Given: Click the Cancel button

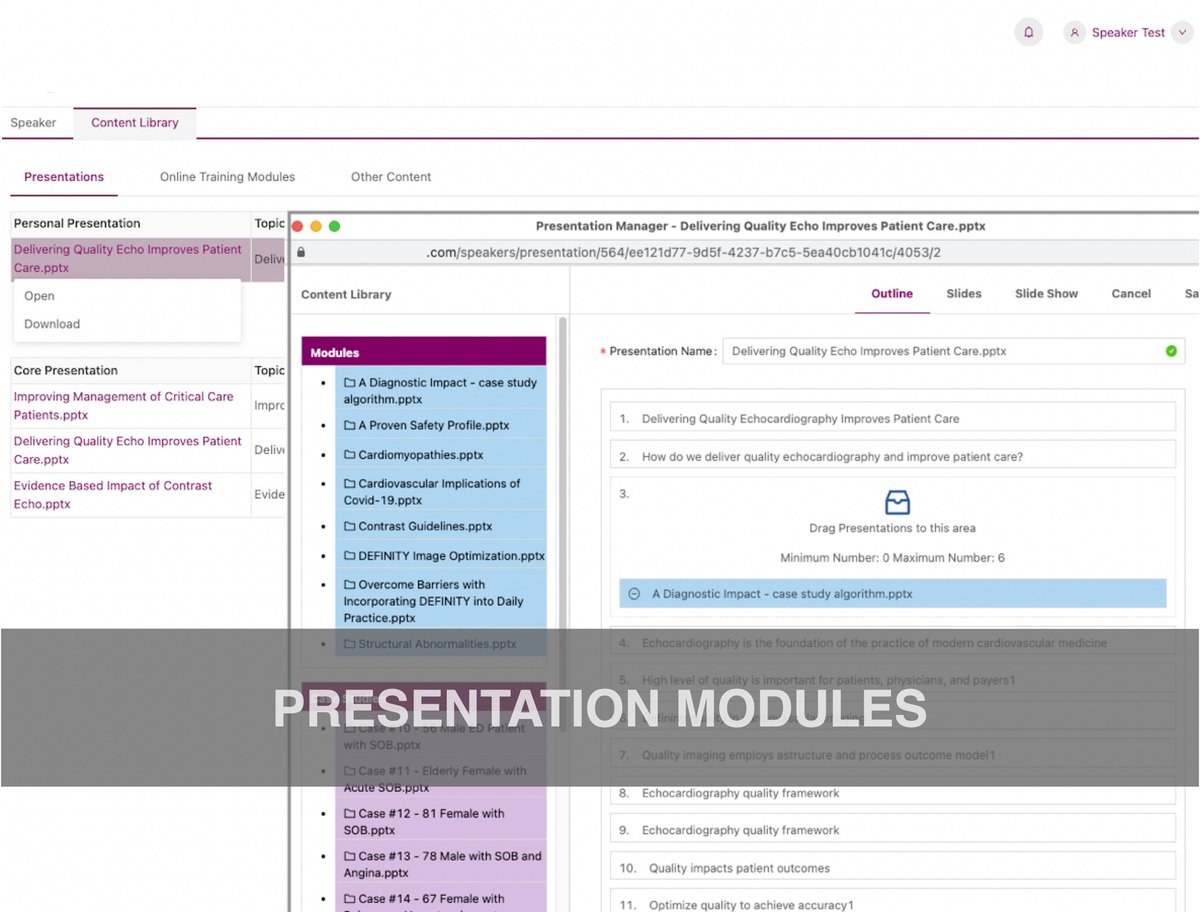Looking at the screenshot, I should tap(1131, 294).
